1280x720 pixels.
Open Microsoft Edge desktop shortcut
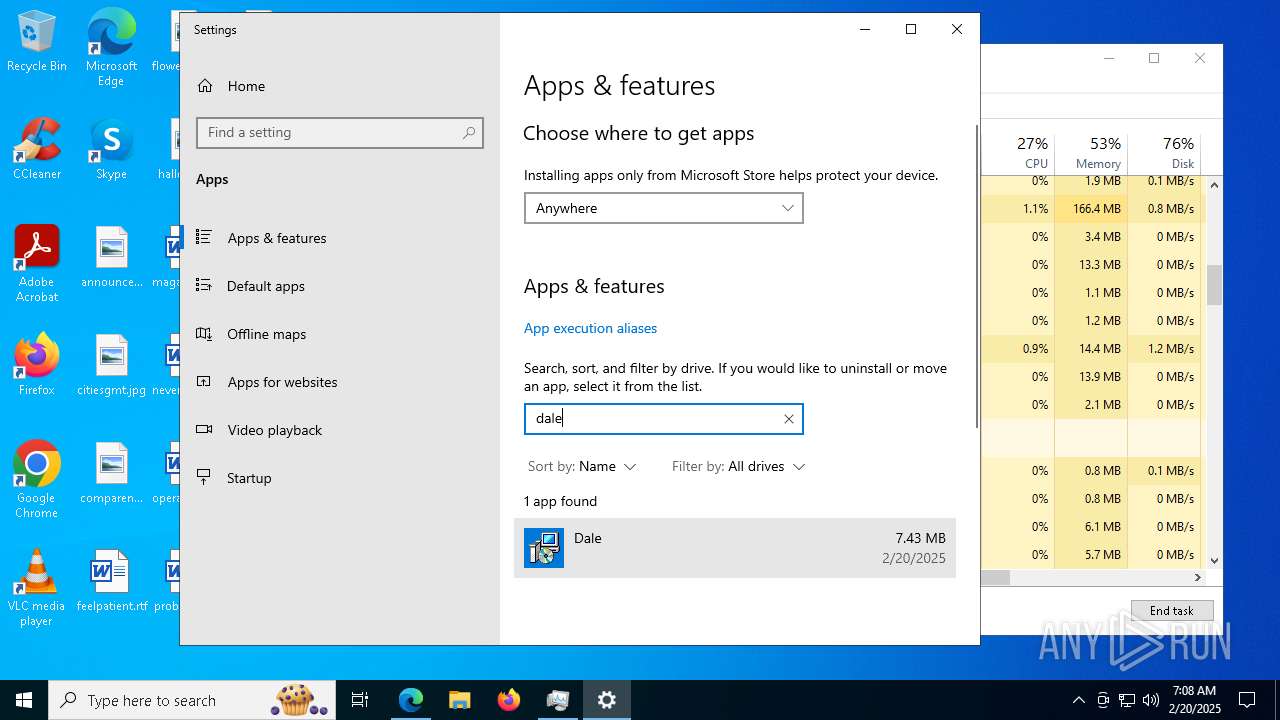(111, 48)
